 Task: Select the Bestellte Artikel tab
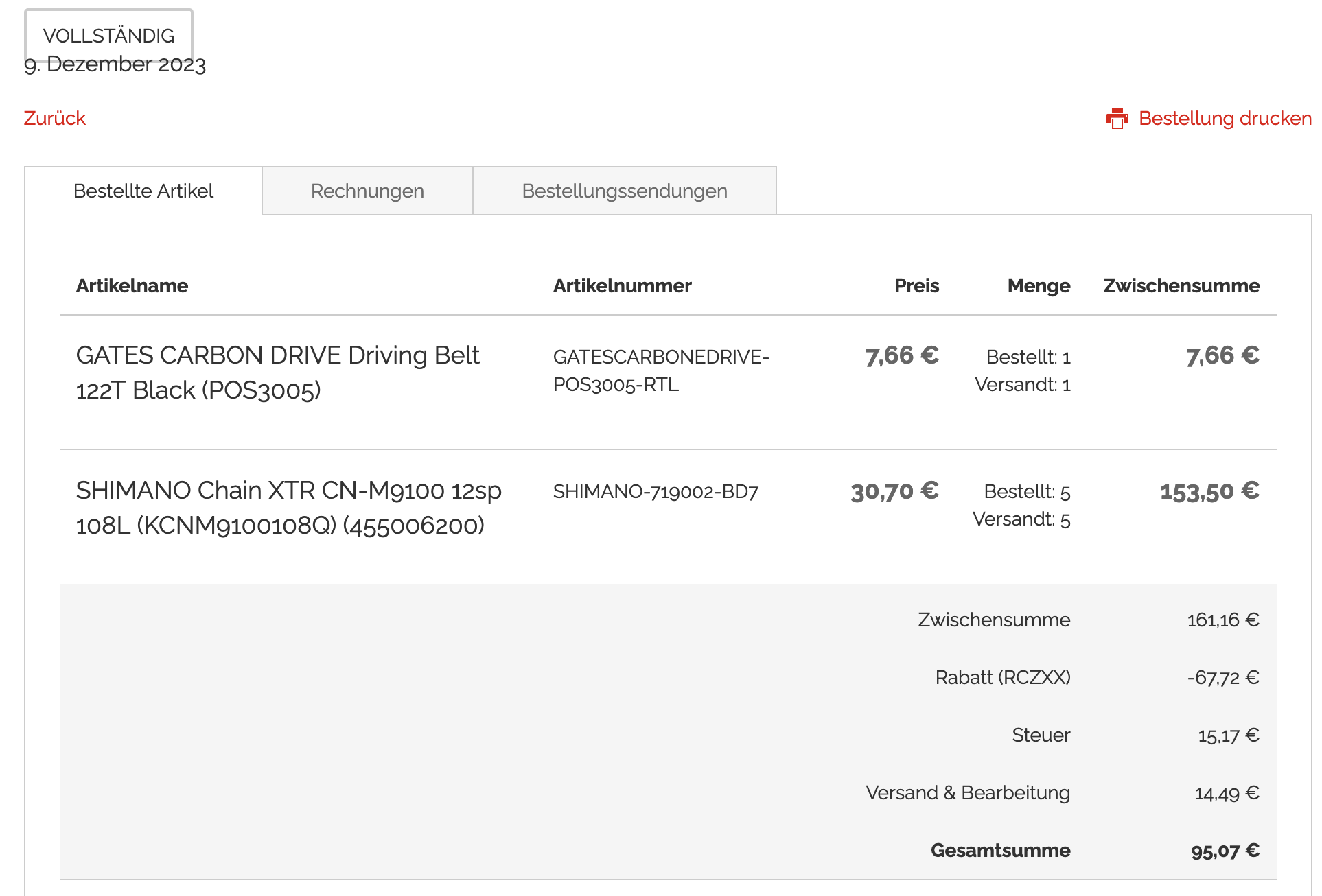143,191
